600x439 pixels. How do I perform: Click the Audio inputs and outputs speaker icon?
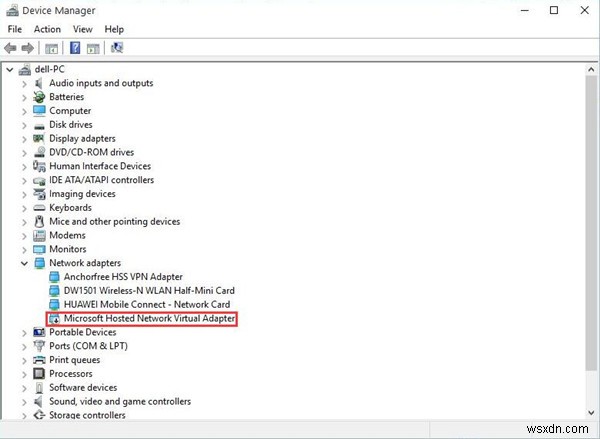pos(39,83)
